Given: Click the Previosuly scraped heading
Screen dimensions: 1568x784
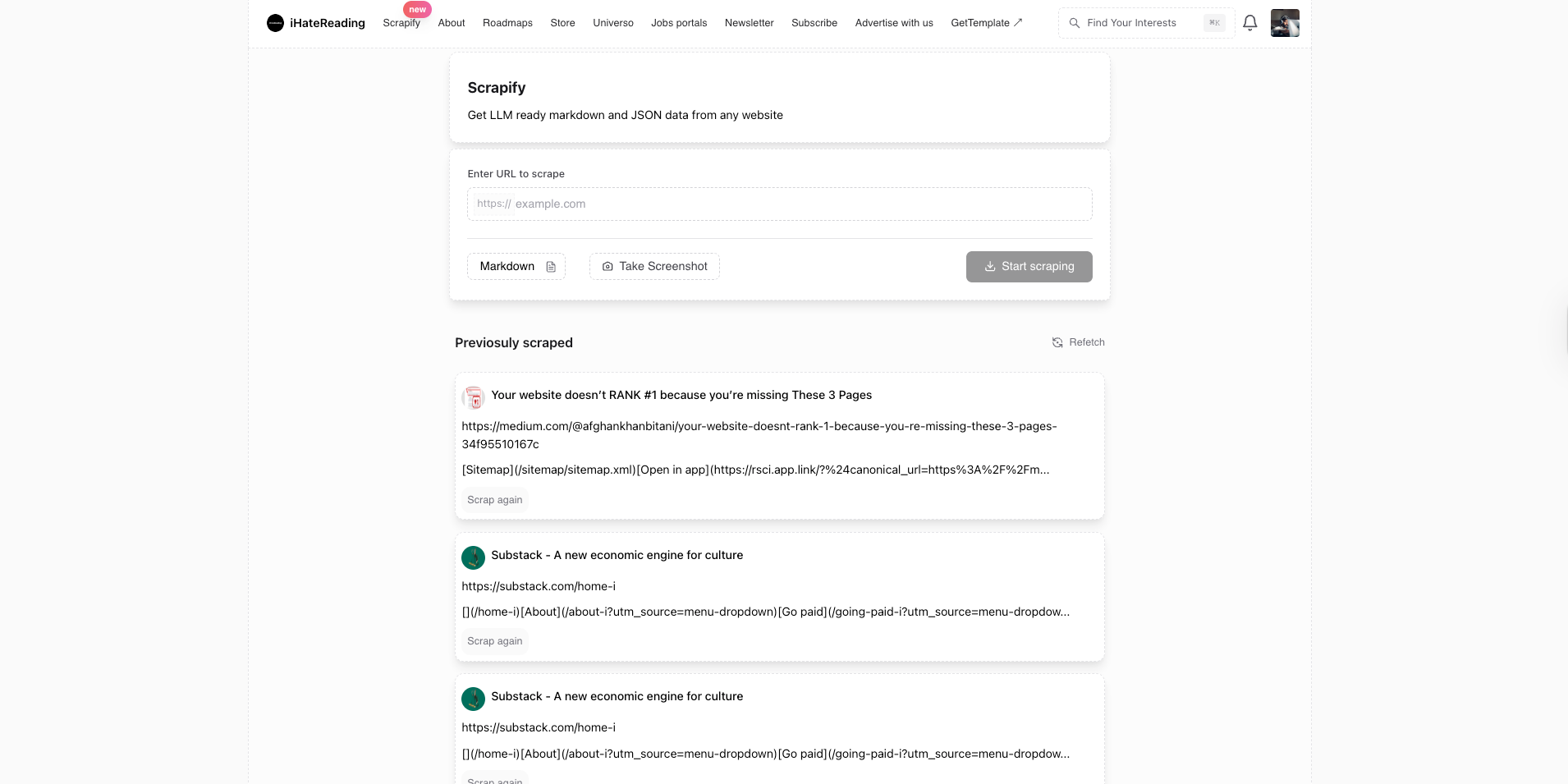Looking at the screenshot, I should click(514, 342).
